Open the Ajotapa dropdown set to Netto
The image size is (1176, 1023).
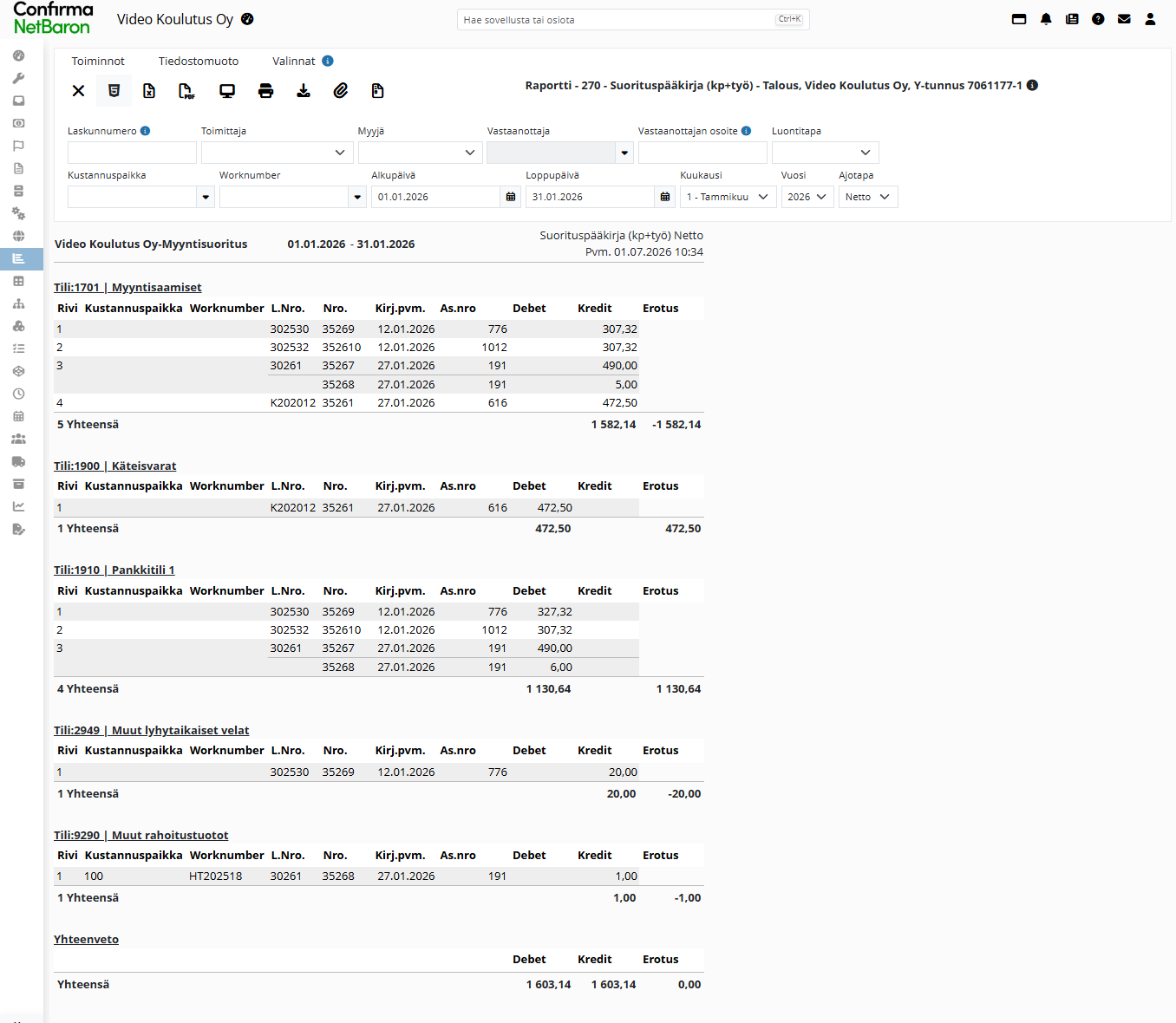click(x=868, y=197)
